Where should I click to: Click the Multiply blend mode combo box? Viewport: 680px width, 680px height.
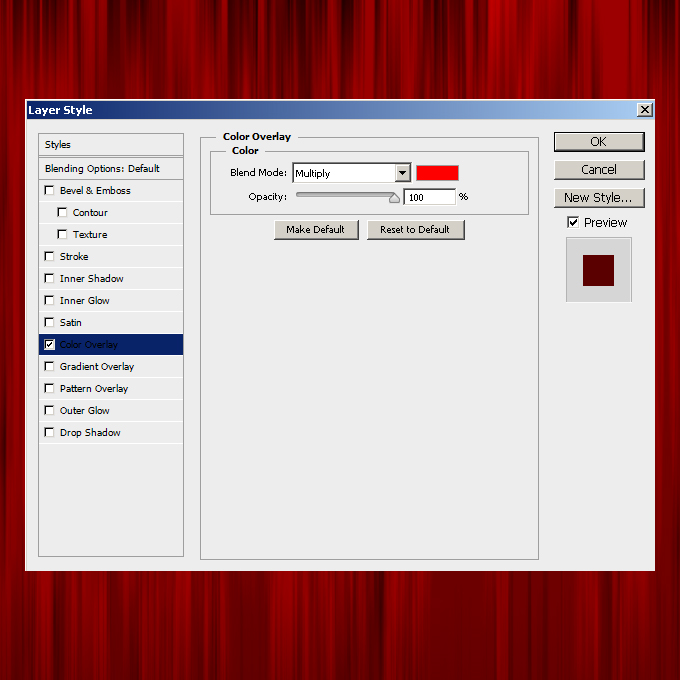[344, 173]
